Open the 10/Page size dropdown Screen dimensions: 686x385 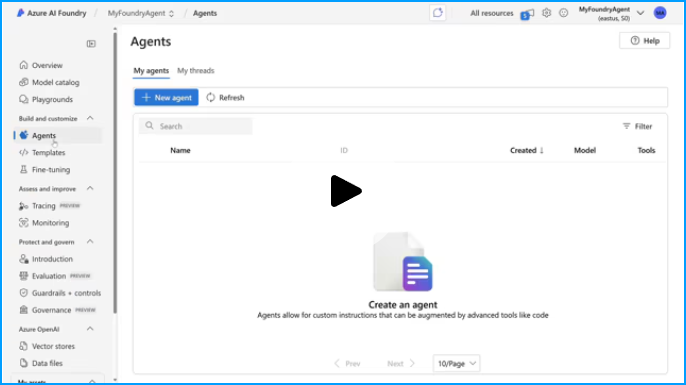coord(456,364)
